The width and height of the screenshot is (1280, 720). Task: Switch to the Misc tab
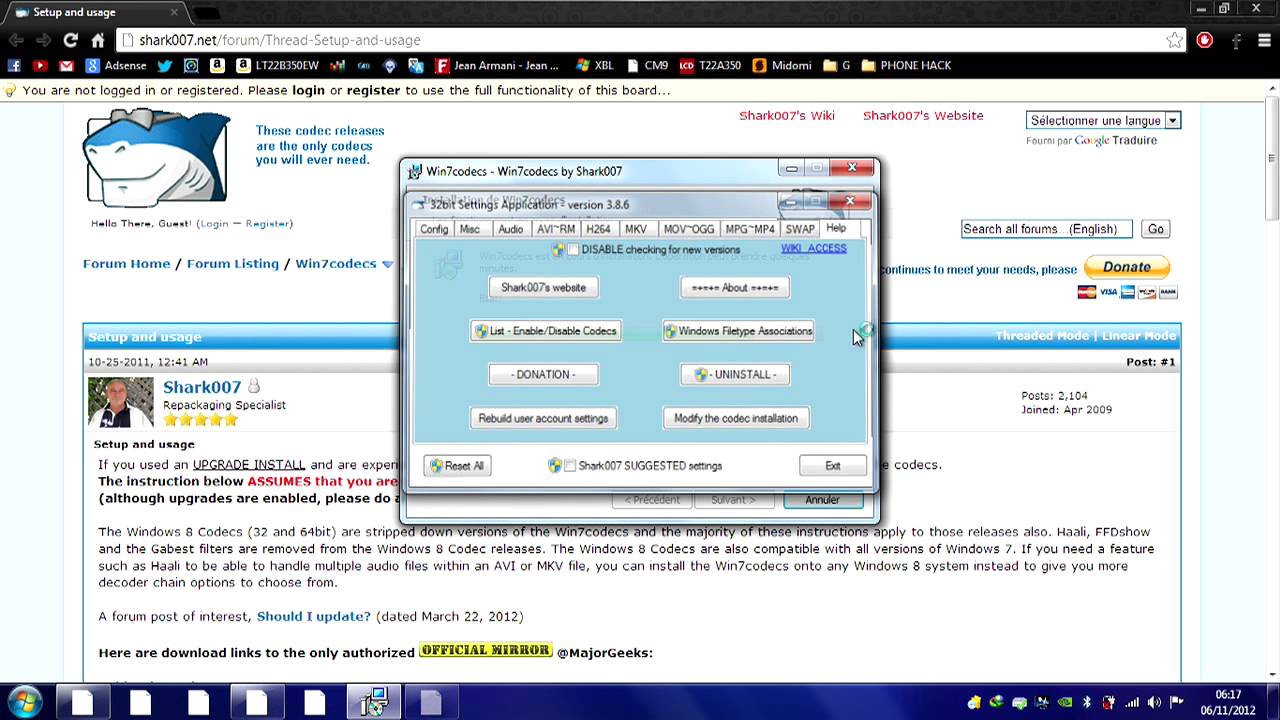(x=470, y=229)
